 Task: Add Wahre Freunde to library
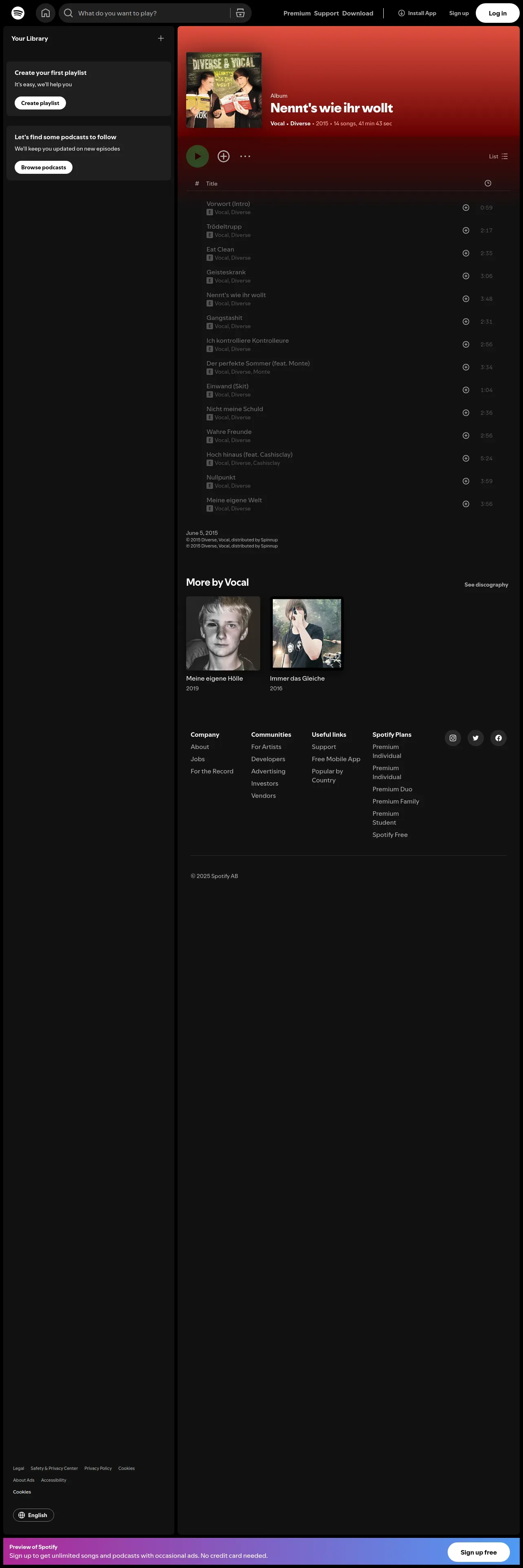coord(466,436)
